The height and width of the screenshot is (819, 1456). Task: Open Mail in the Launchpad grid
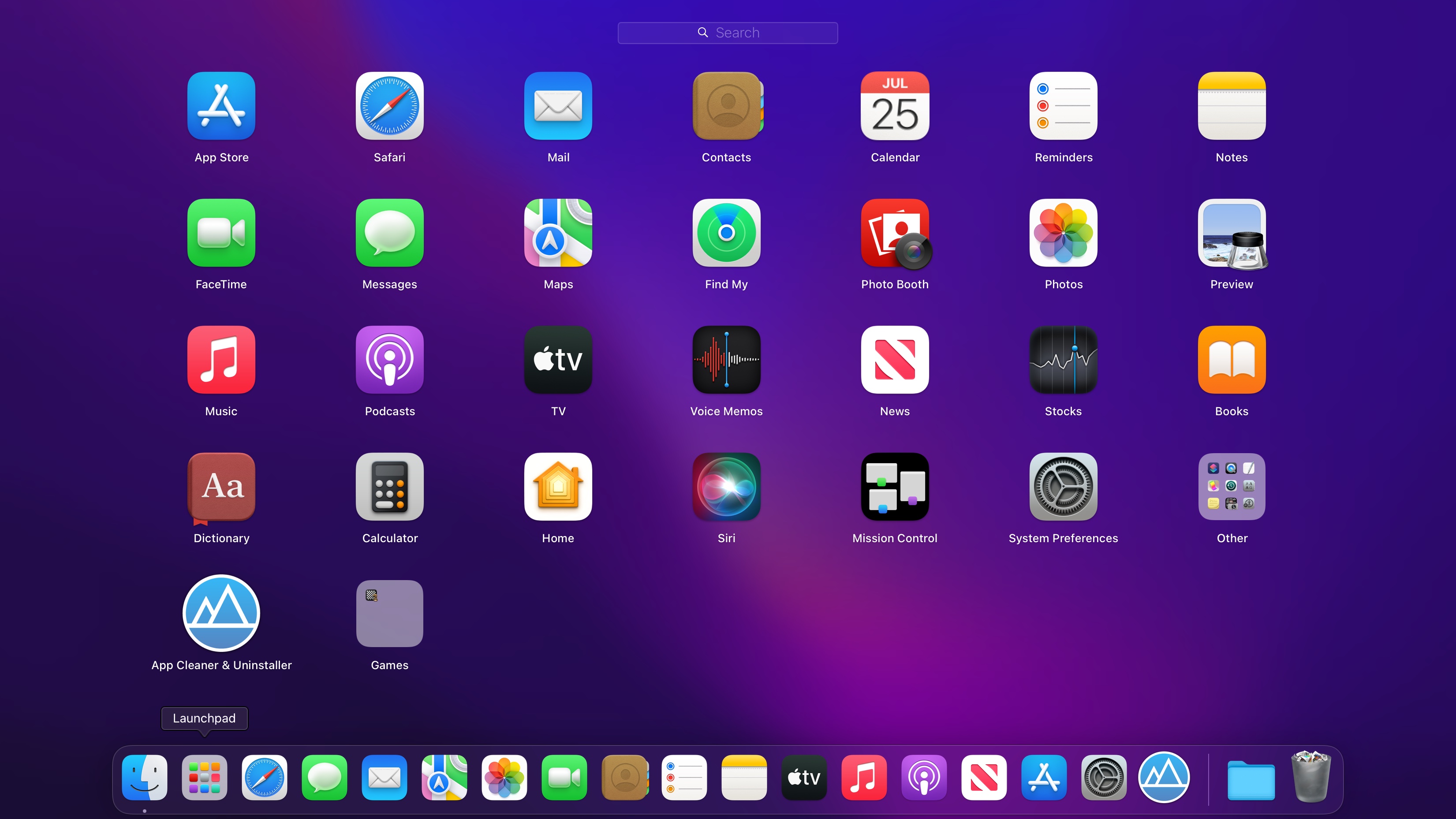[558, 106]
